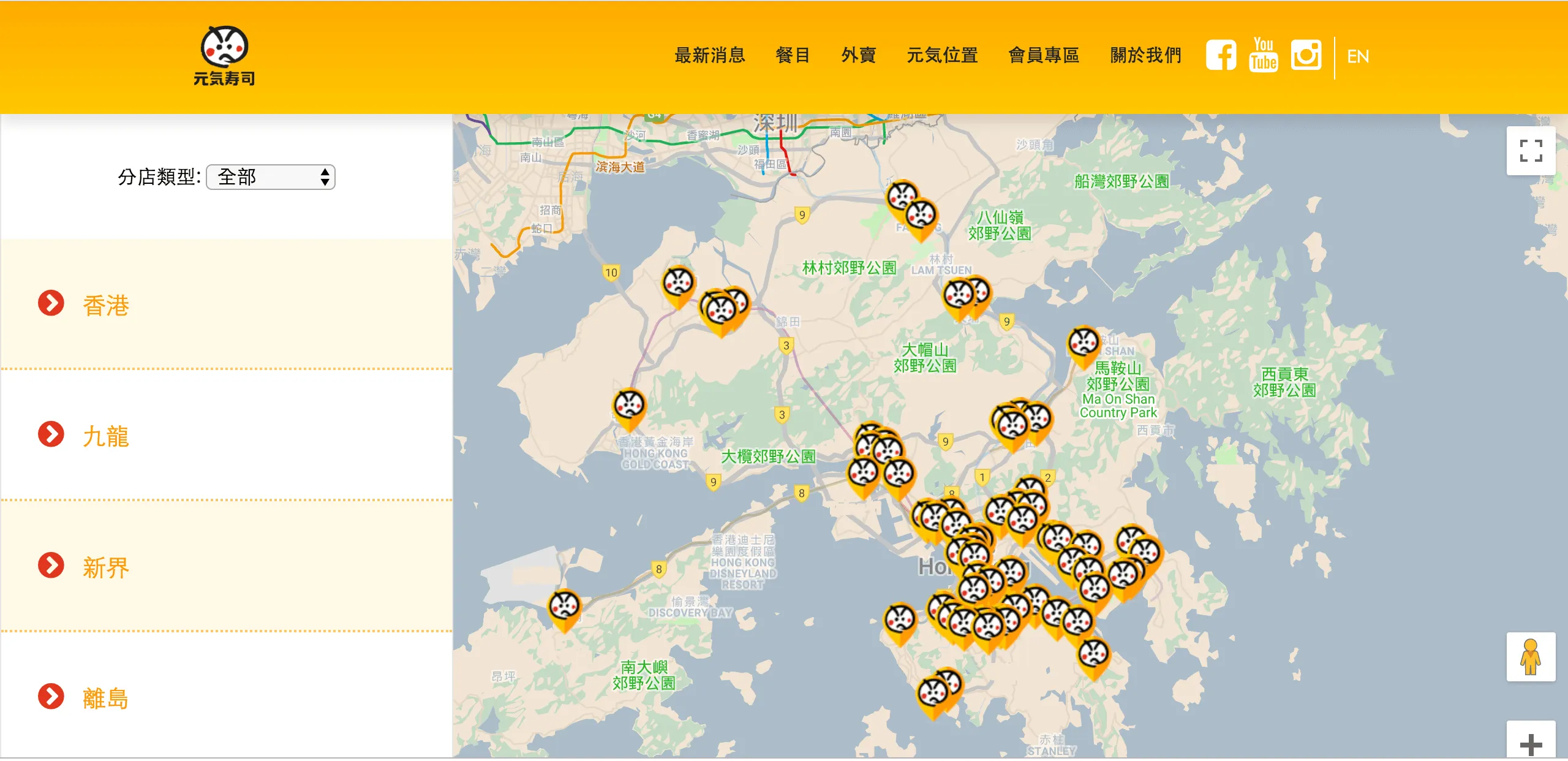Open the 最新消息 menu
This screenshot has width=1568, height=761.
(x=709, y=56)
